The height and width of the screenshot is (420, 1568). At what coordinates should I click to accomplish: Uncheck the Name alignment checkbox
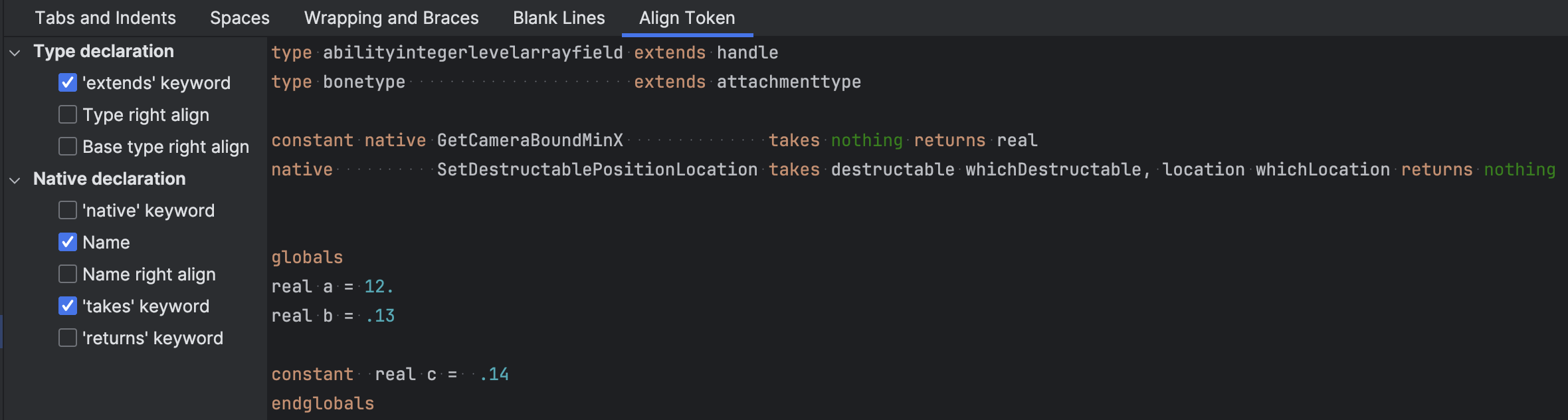tap(68, 242)
